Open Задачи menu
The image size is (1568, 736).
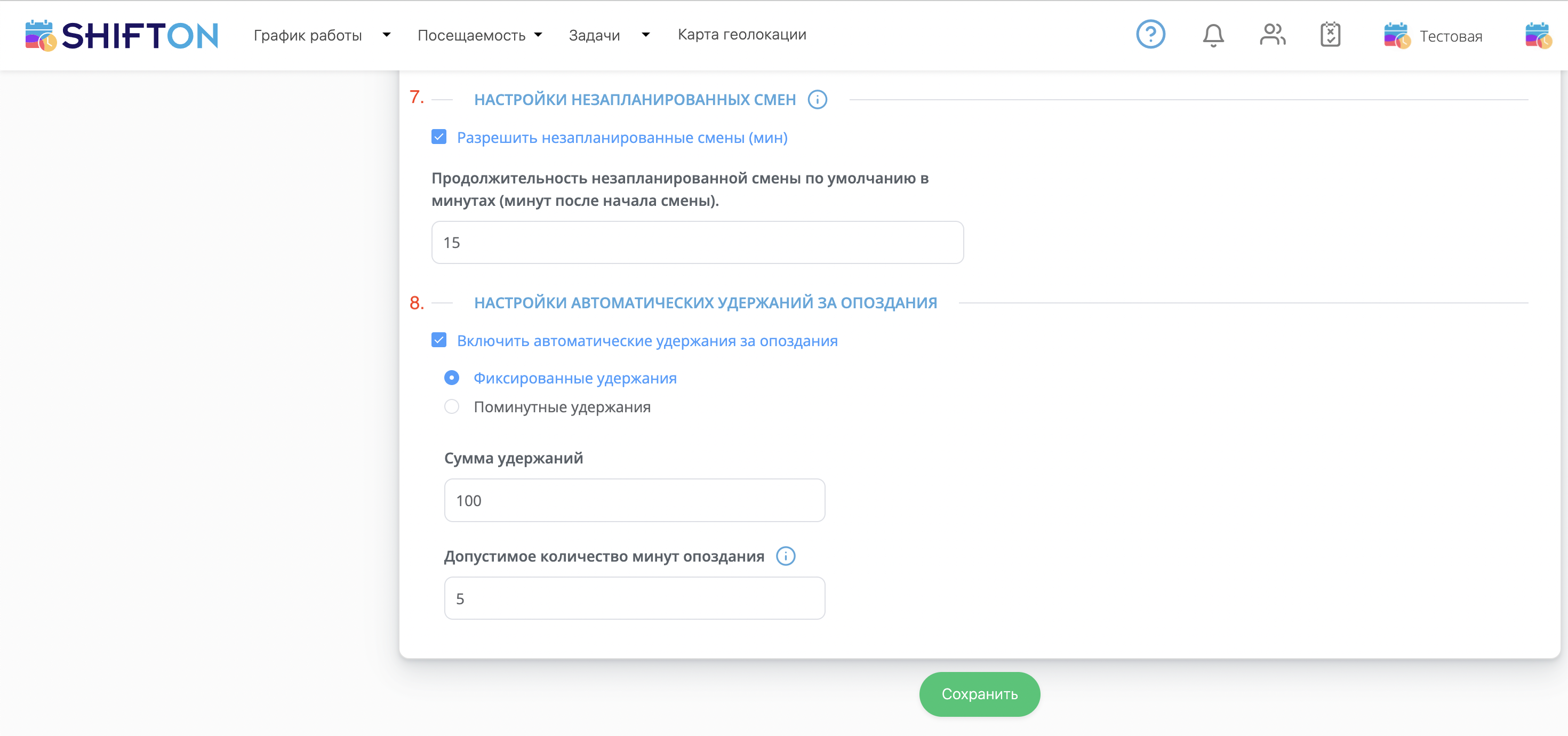(594, 35)
